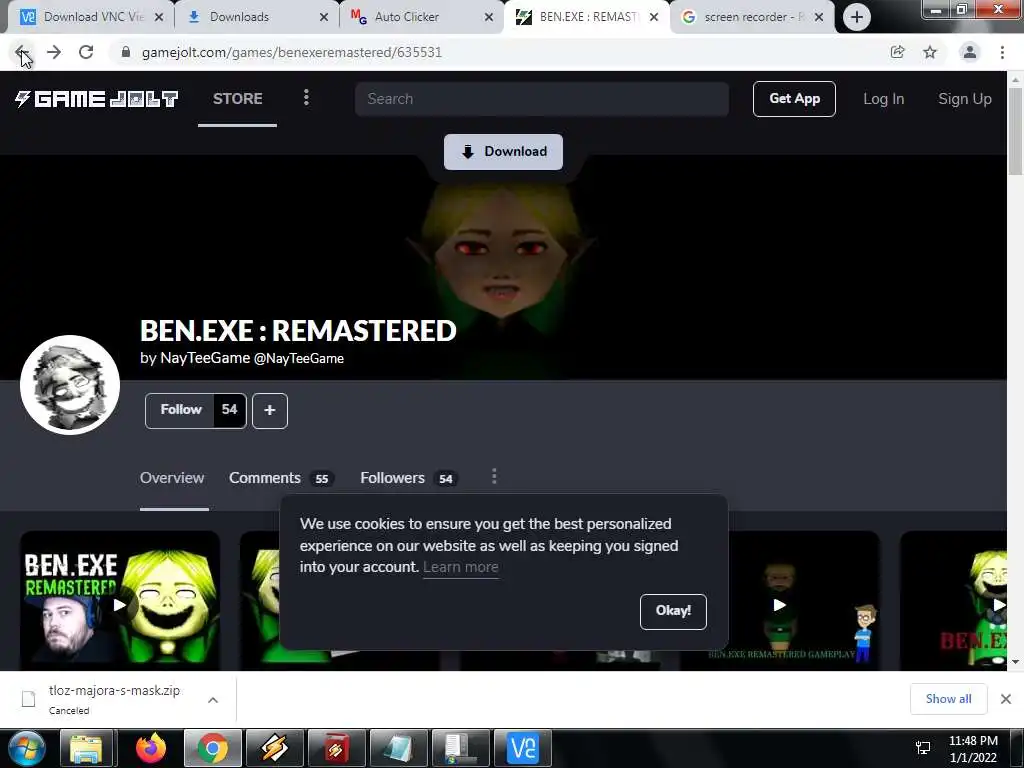Screen dimensions: 1024x768
Task: Open the Log In link
Action: [884, 99]
